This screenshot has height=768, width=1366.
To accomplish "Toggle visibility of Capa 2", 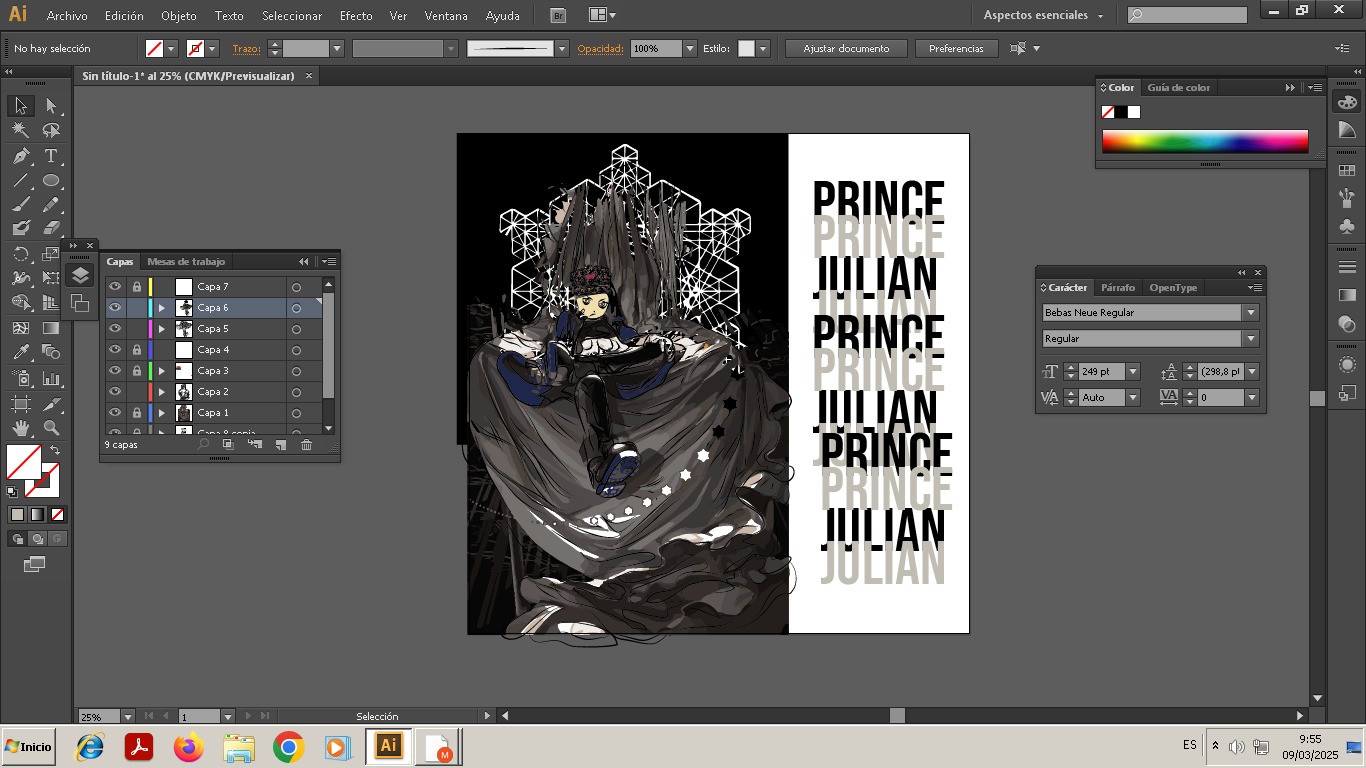I will (114, 392).
